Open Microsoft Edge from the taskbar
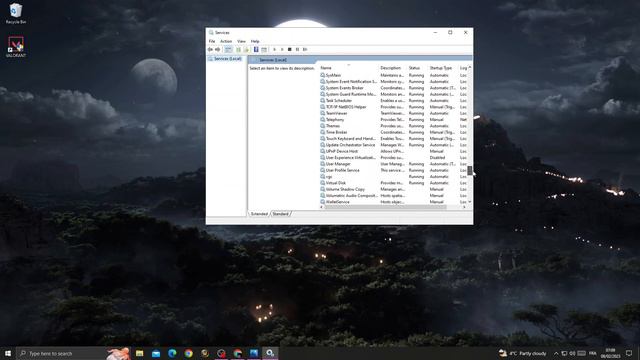The image size is (640, 360). [x=172, y=353]
